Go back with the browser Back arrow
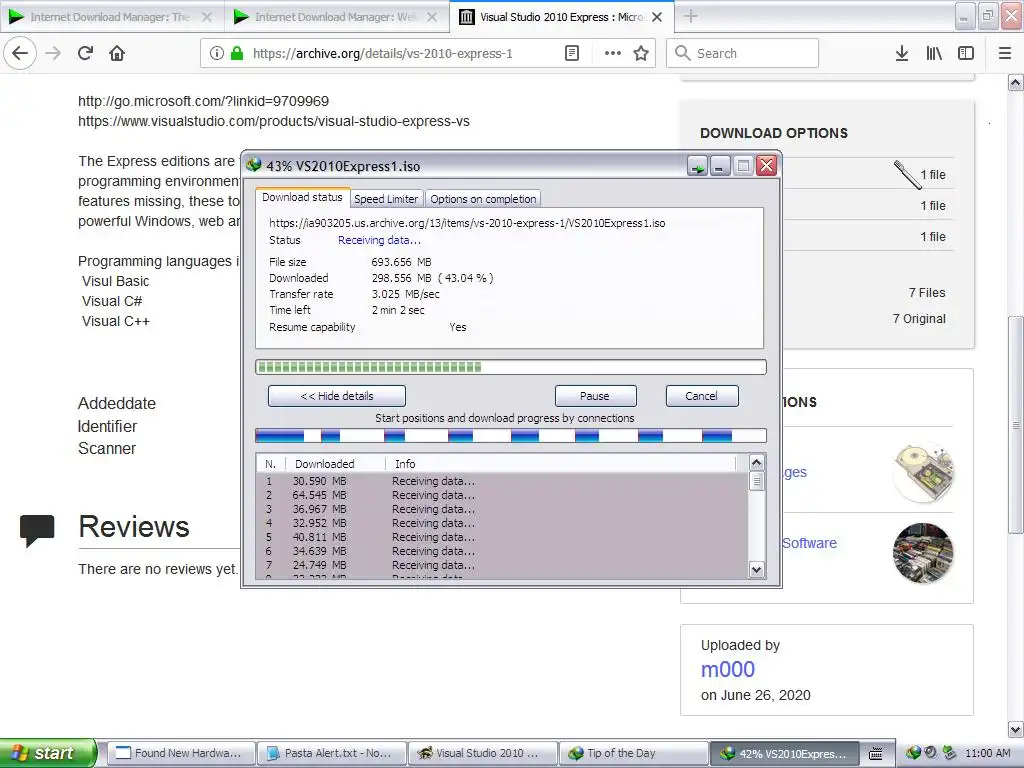The height and width of the screenshot is (768, 1024). pyautogui.click(x=20, y=53)
